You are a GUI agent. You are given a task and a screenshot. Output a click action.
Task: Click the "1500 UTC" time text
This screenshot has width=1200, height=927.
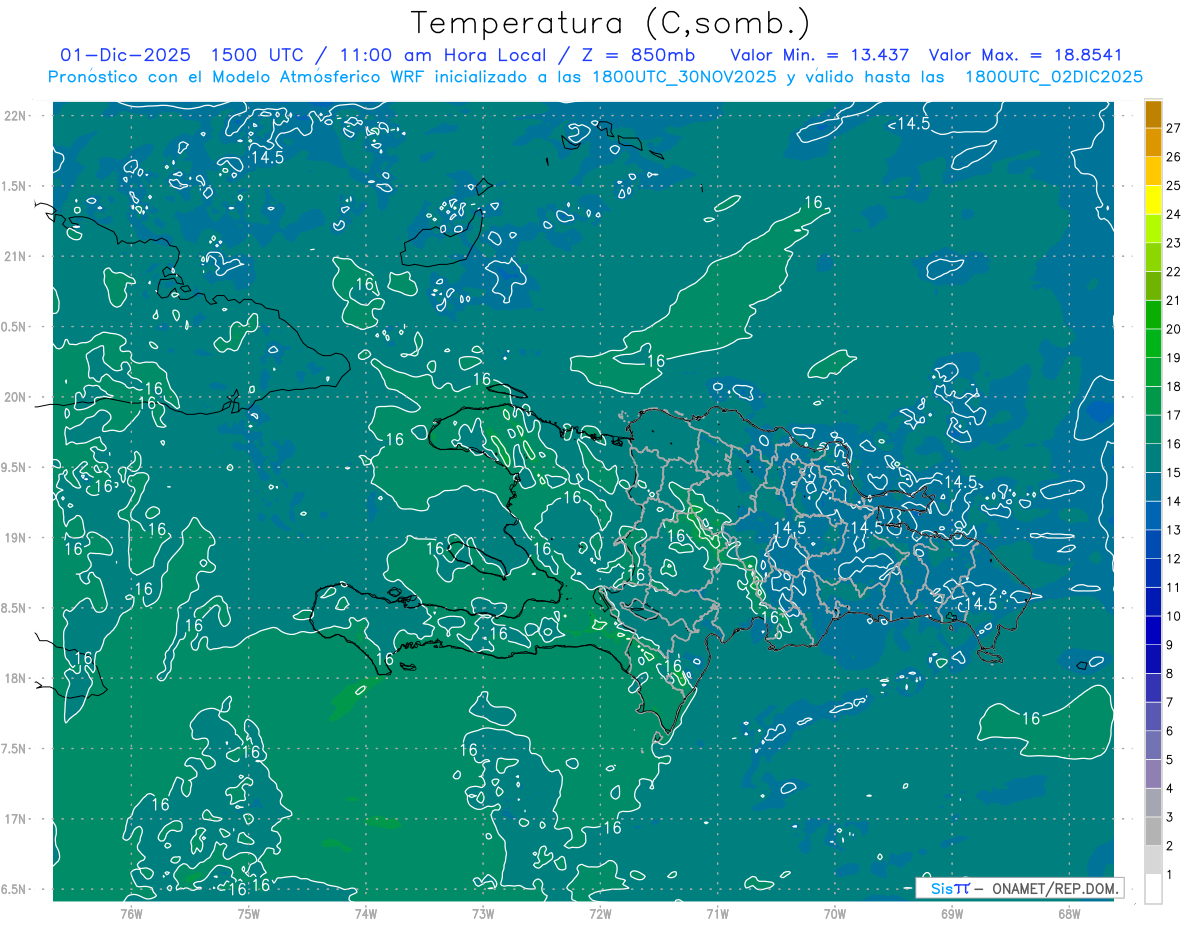click(256, 55)
